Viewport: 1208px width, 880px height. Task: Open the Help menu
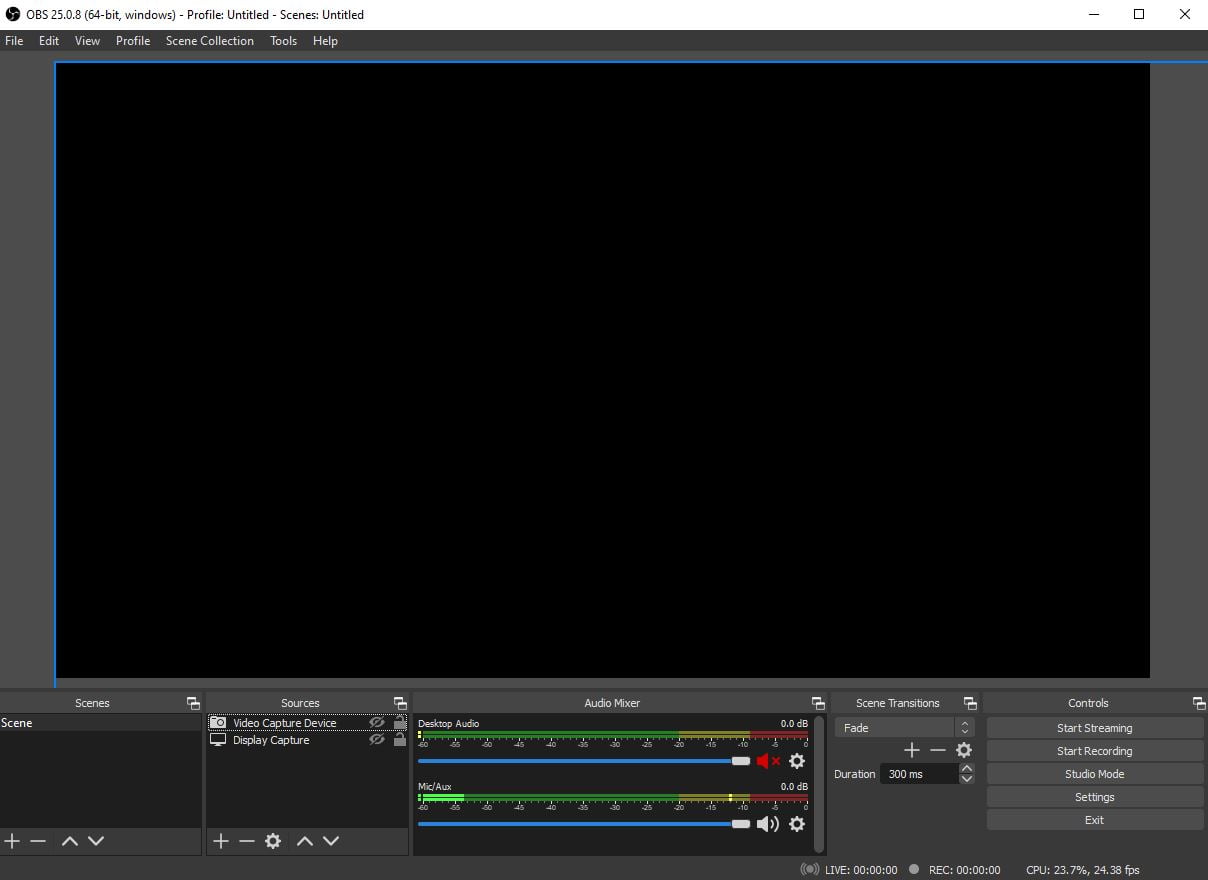(325, 41)
